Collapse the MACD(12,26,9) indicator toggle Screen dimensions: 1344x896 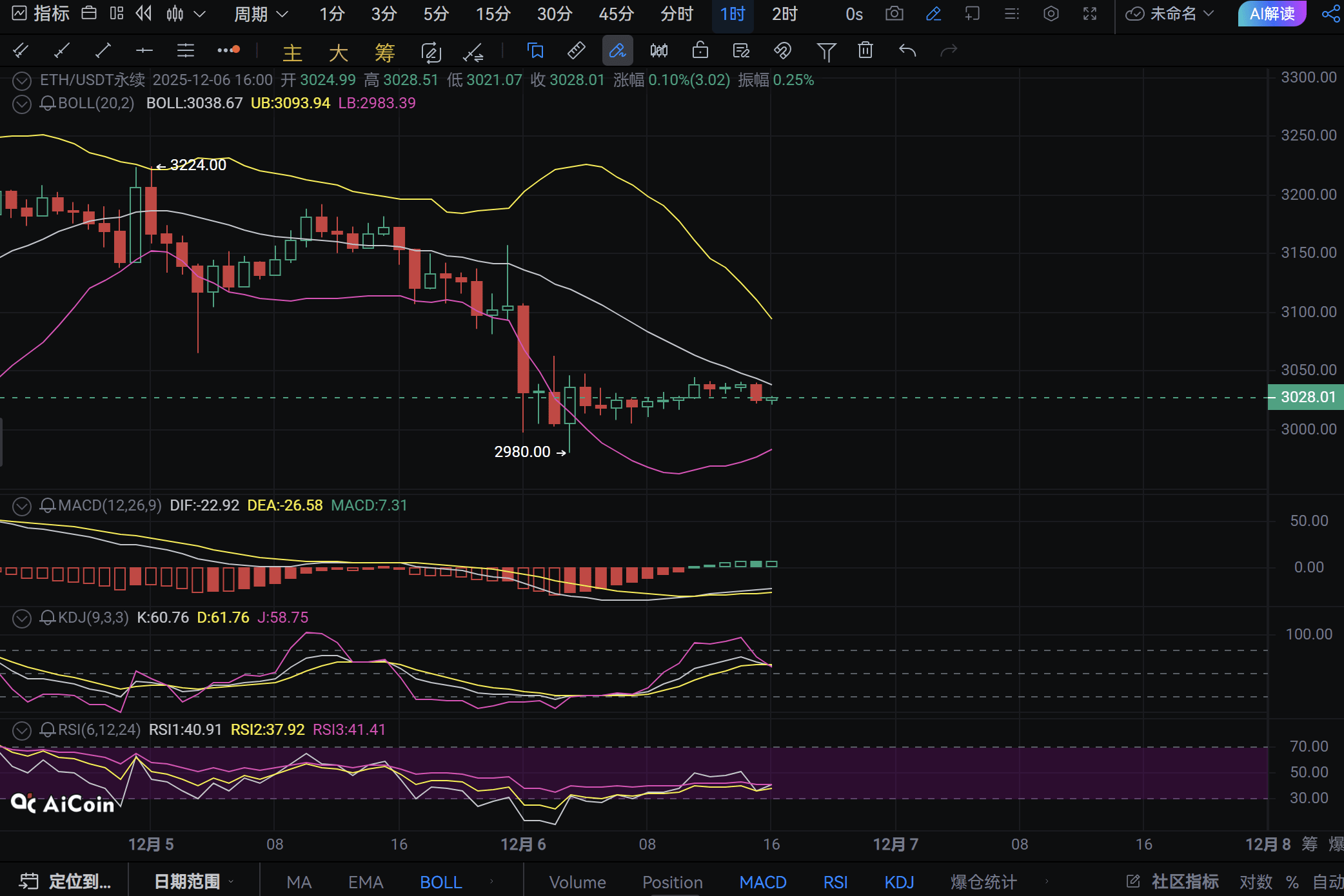click(x=22, y=506)
